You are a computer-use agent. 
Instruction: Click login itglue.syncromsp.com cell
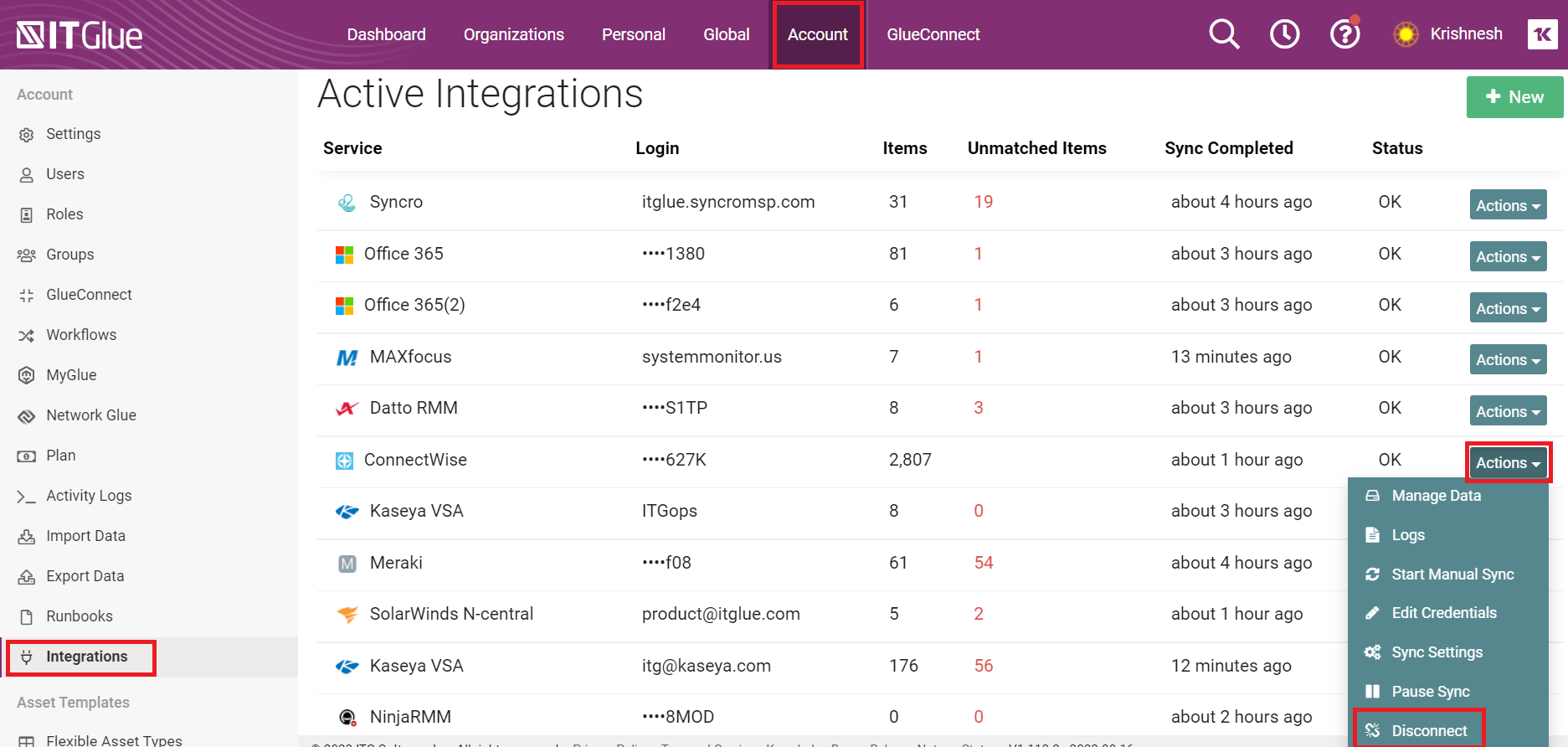(x=728, y=202)
